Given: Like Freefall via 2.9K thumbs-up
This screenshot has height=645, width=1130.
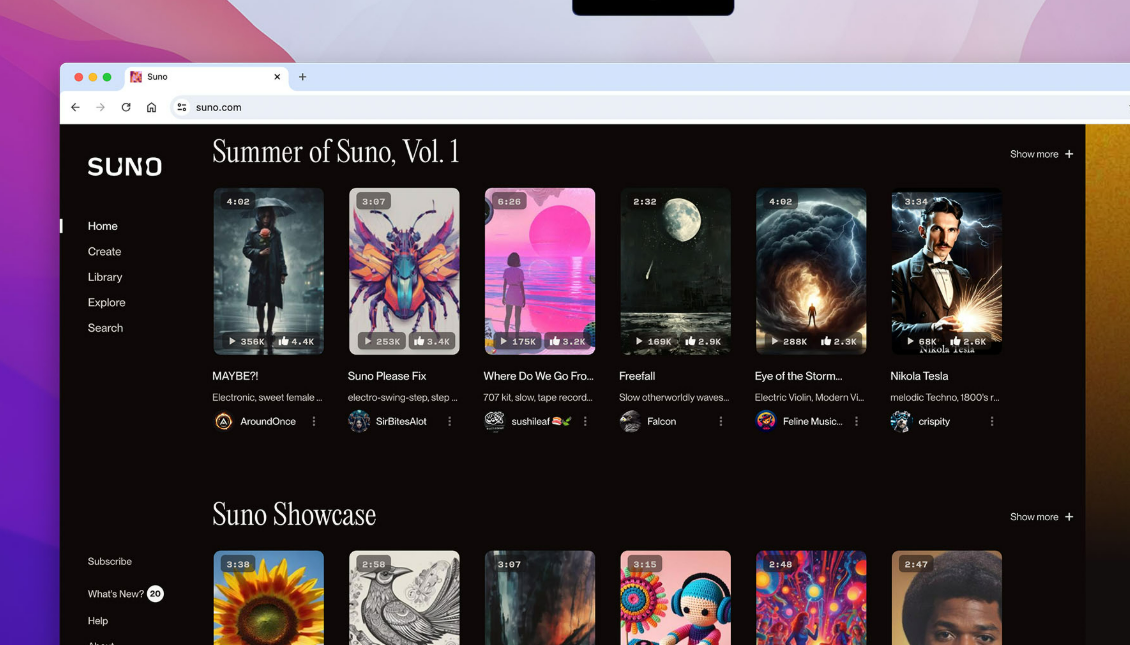Looking at the screenshot, I should [703, 342].
